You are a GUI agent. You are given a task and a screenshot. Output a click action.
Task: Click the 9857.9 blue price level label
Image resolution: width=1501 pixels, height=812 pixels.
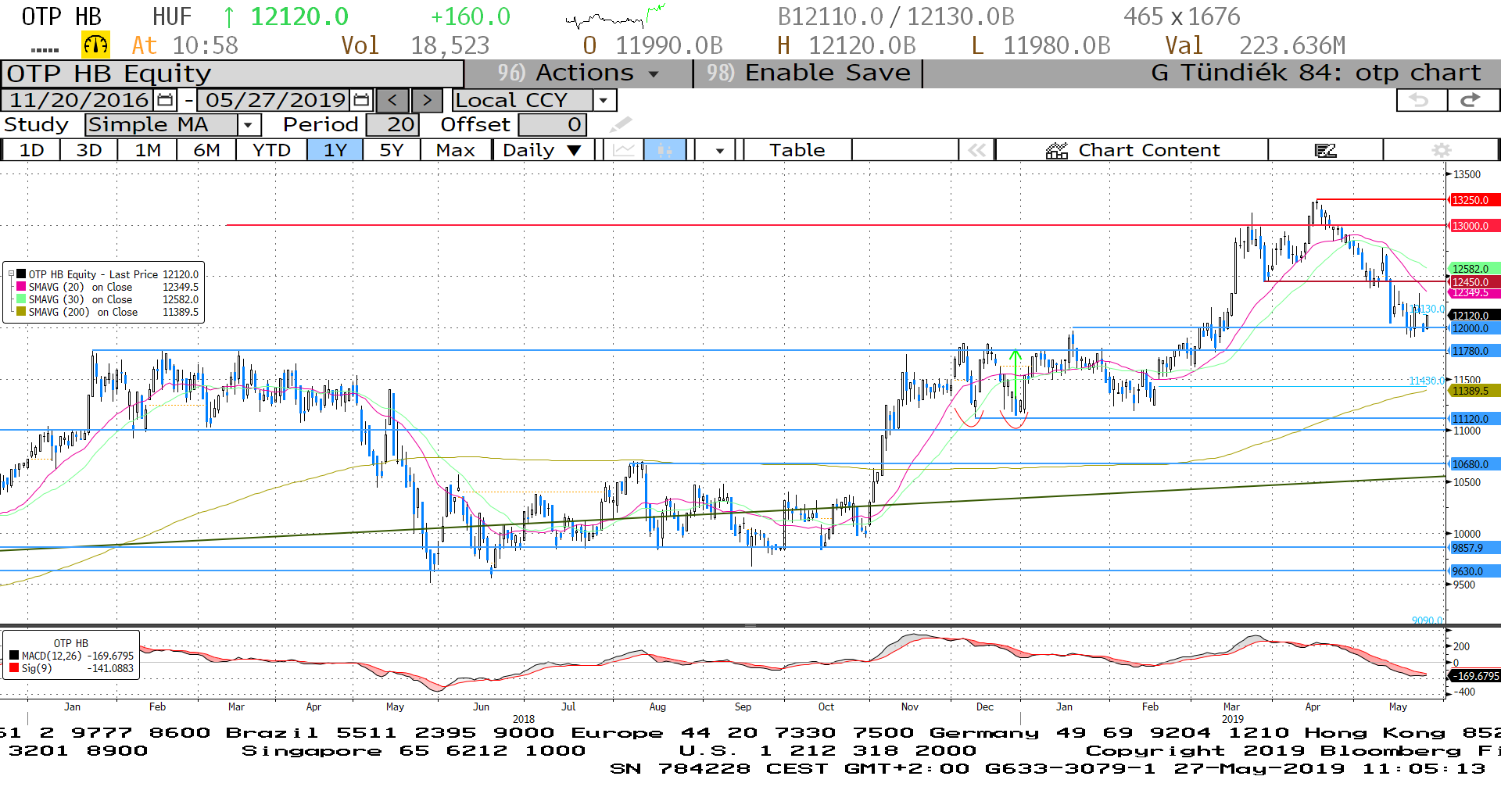[x=1474, y=548]
